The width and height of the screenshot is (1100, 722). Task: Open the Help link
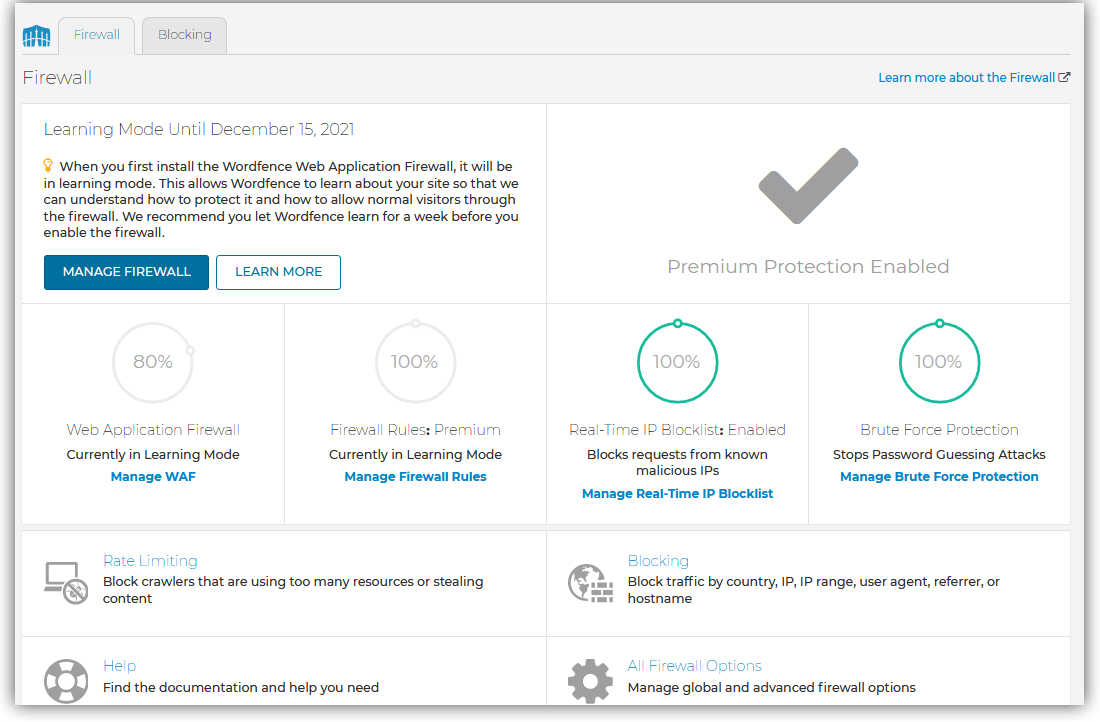pyautogui.click(x=119, y=665)
